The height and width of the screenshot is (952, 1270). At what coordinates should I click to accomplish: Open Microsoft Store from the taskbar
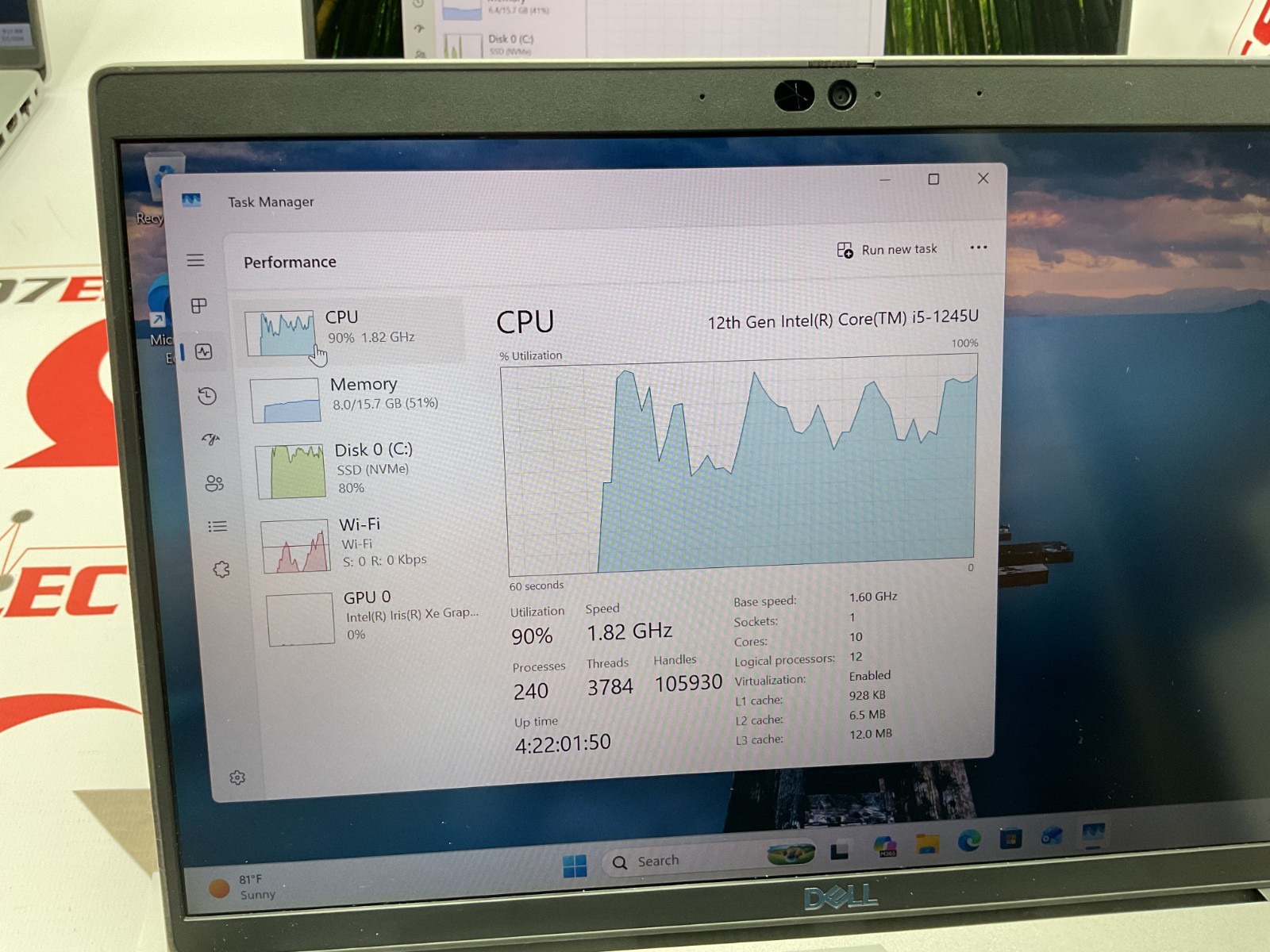point(1010,838)
